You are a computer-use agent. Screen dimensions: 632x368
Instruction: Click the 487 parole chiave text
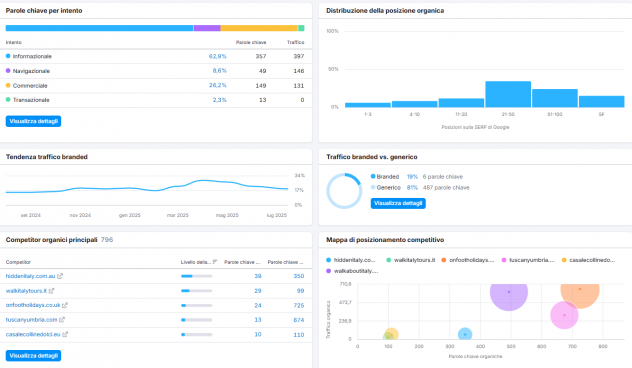pos(446,187)
